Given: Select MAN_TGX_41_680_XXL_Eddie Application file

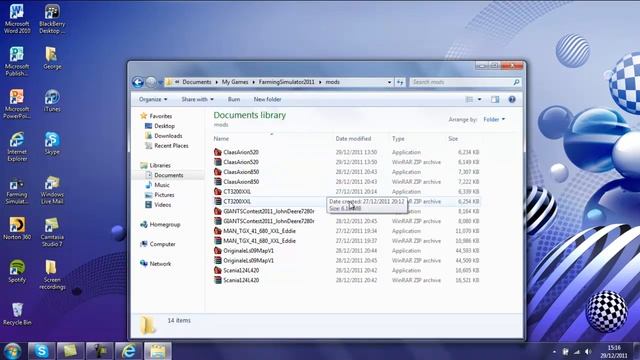Looking at the screenshot, I should point(346,231).
